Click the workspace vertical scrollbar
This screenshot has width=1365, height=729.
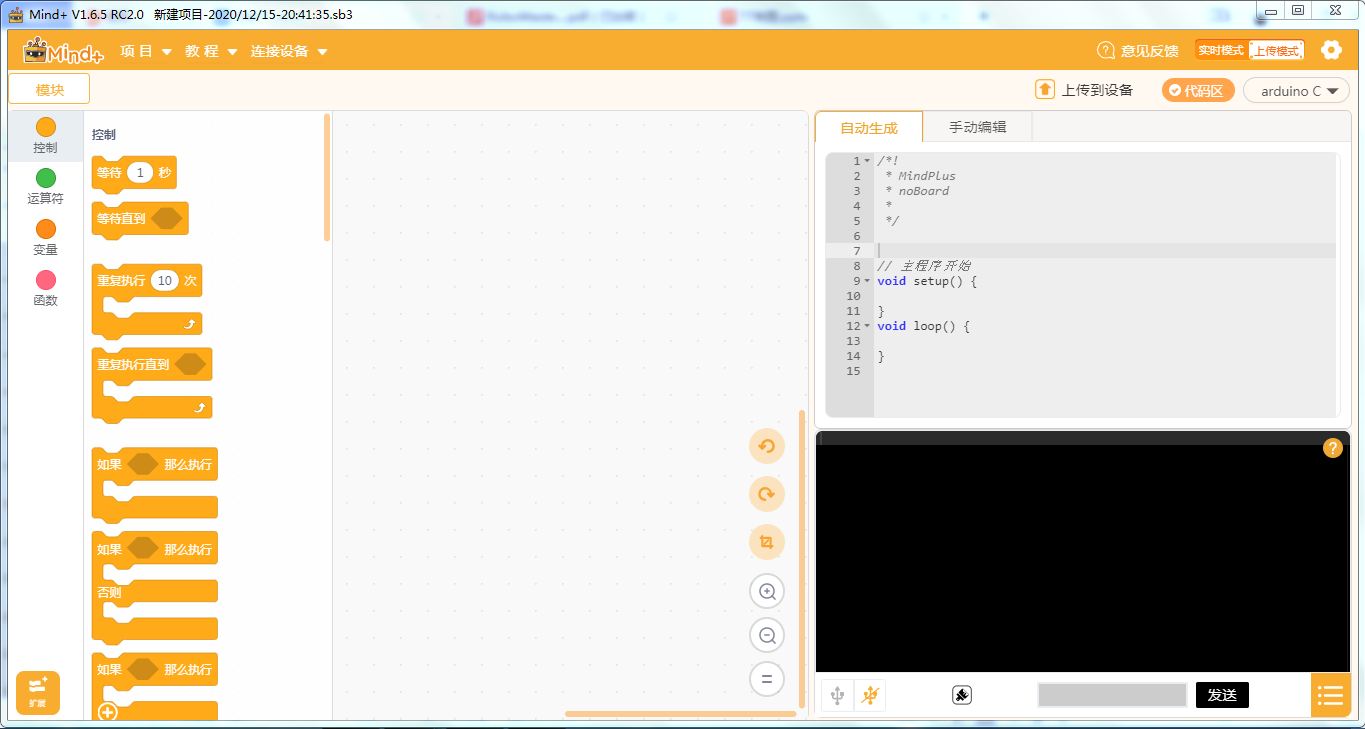[x=801, y=560]
